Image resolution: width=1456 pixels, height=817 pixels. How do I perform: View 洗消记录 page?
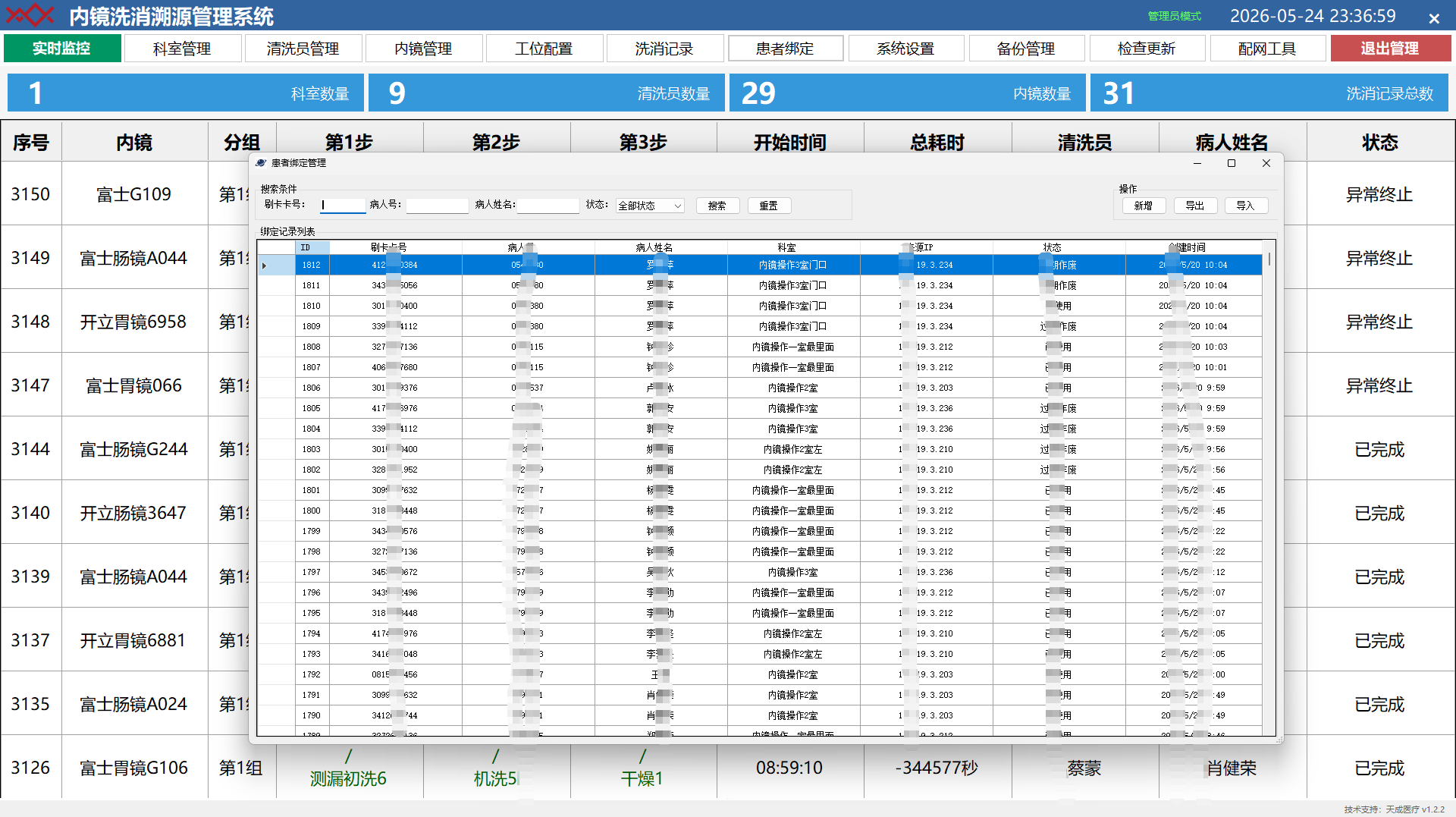pyautogui.click(x=664, y=49)
